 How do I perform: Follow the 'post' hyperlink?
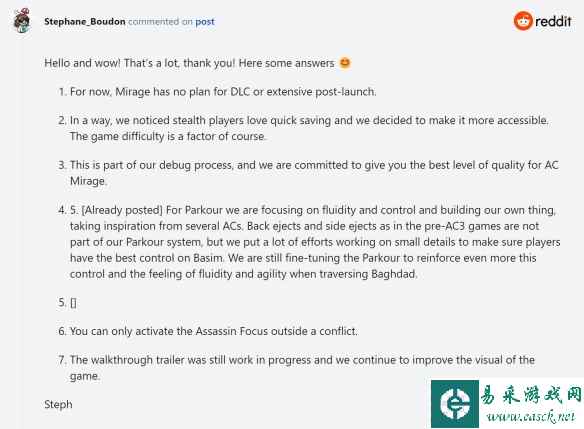(x=205, y=22)
